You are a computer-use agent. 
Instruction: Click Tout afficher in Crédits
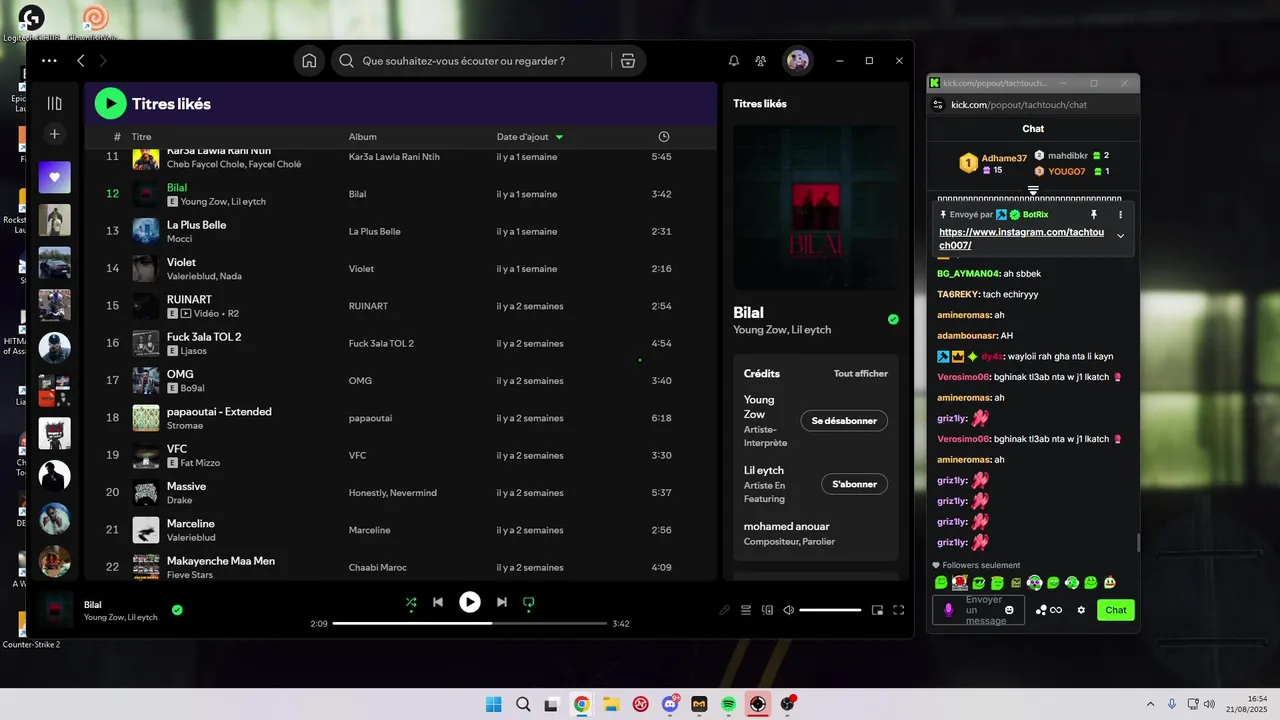861,374
